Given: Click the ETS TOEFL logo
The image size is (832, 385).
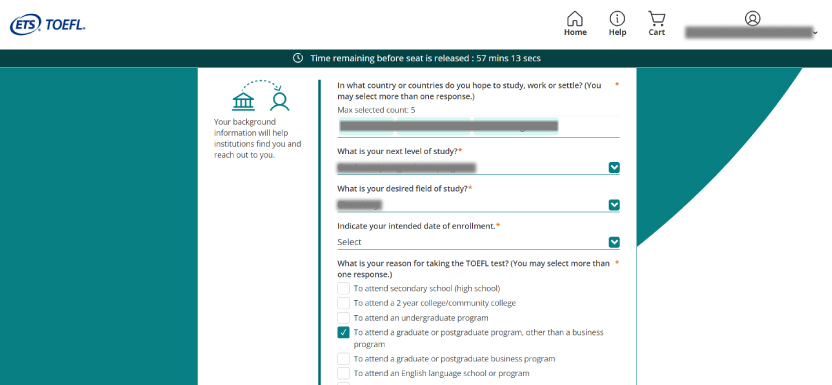Looking at the screenshot, I should point(48,24).
